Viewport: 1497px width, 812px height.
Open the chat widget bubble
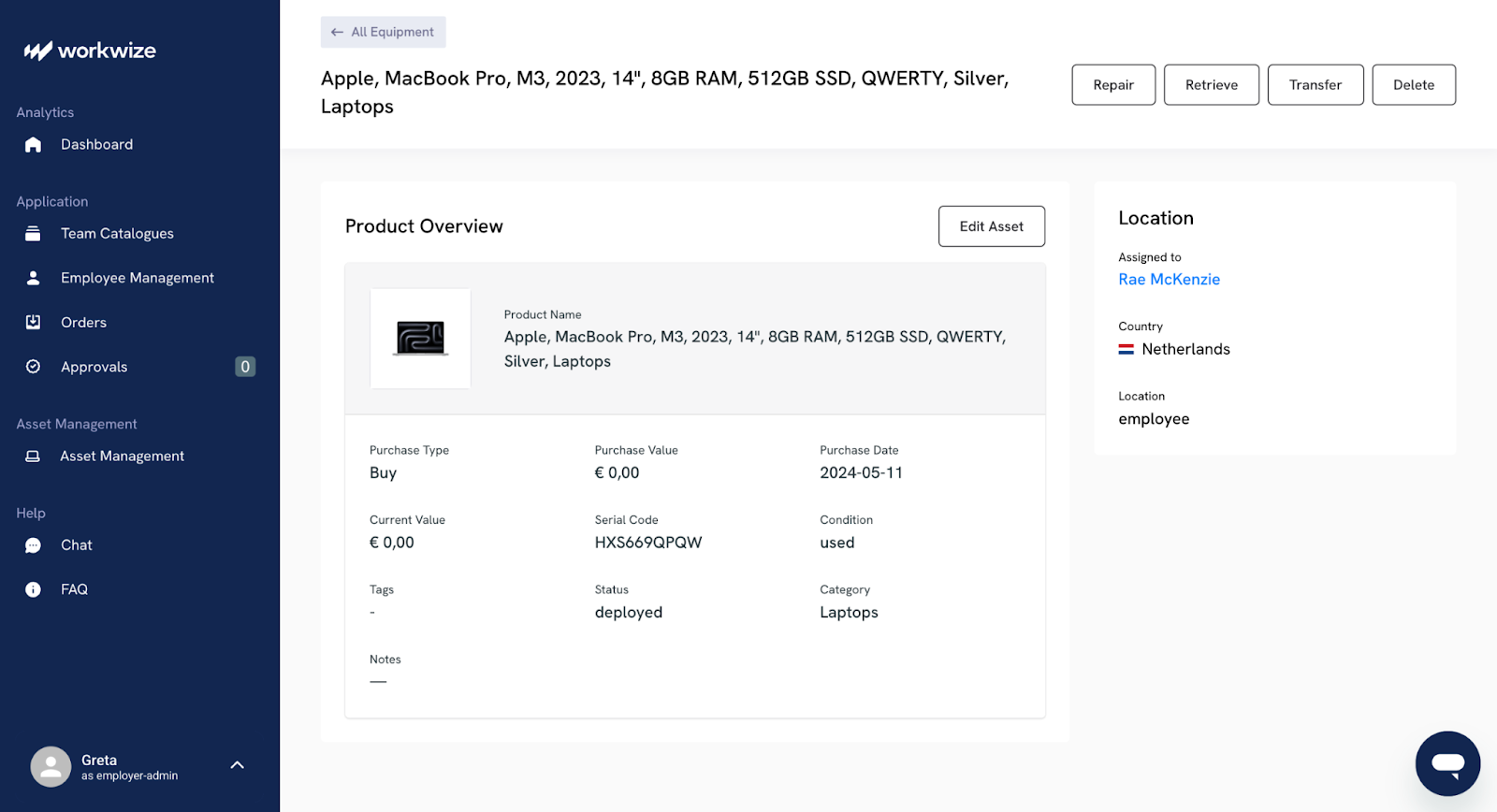(1447, 763)
